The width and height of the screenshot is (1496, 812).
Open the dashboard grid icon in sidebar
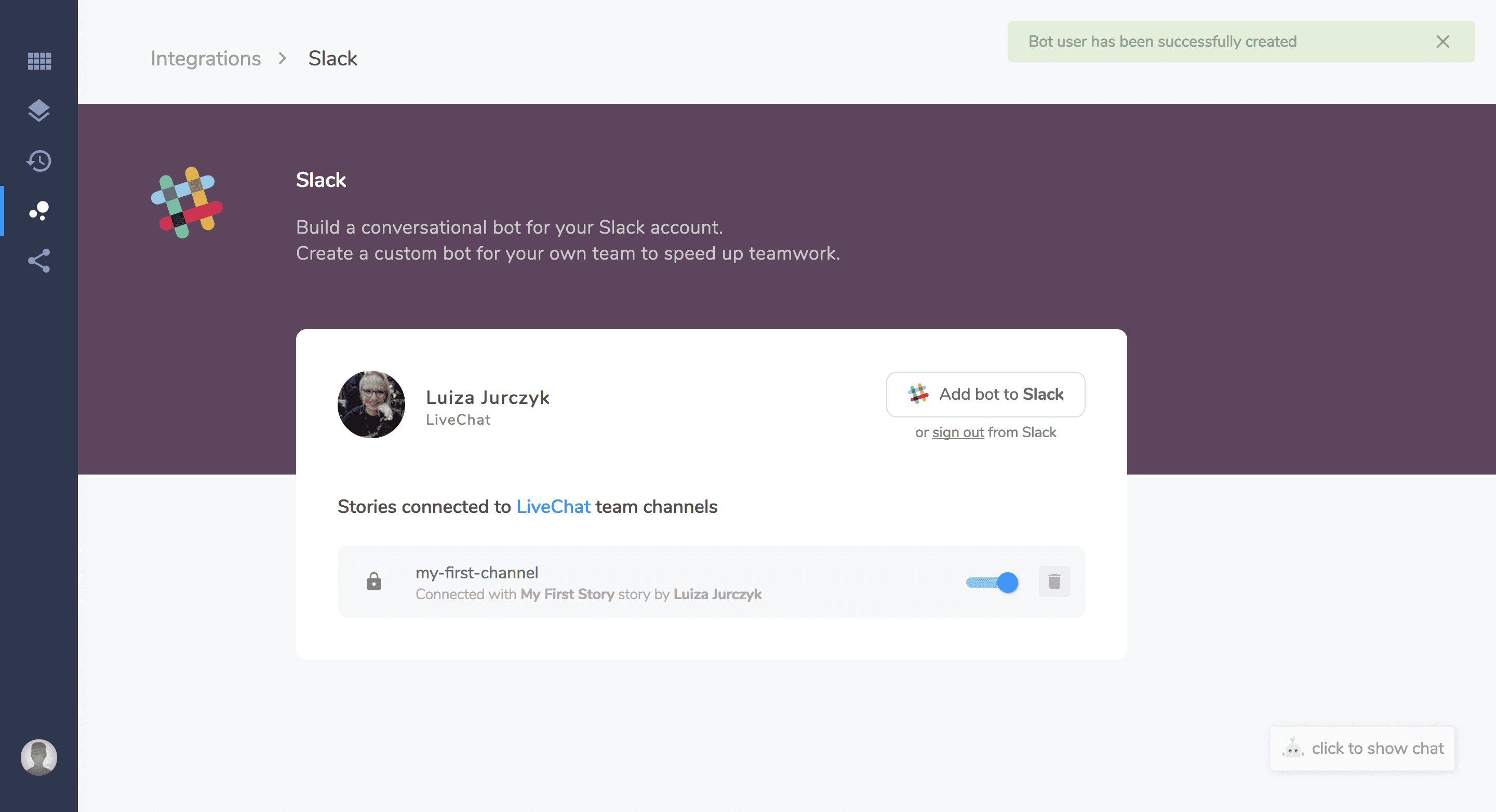(39, 60)
